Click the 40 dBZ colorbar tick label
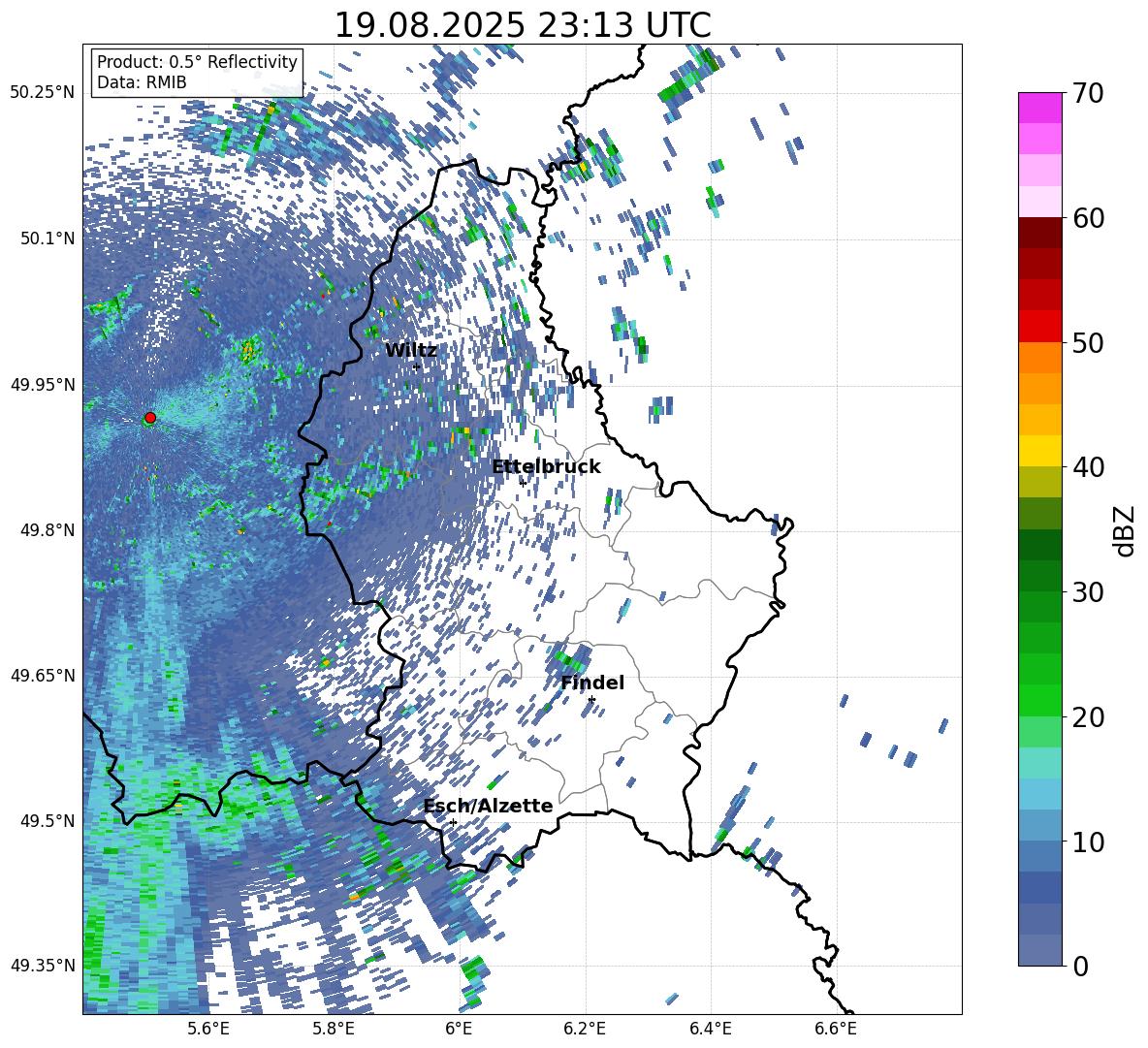1148x1048 pixels. (x=1088, y=467)
